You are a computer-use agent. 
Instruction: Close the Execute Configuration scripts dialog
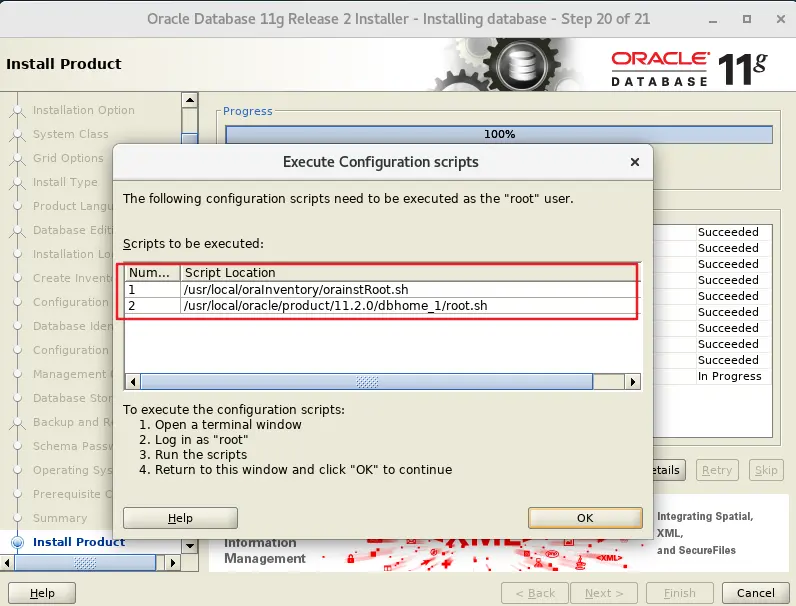coord(635,162)
